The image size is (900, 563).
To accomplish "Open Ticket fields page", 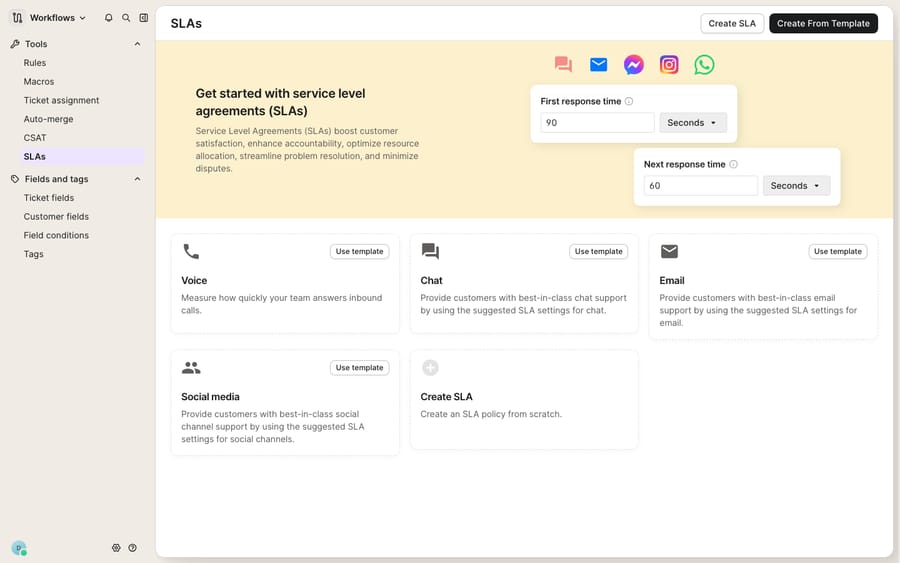I will [49, 198].
